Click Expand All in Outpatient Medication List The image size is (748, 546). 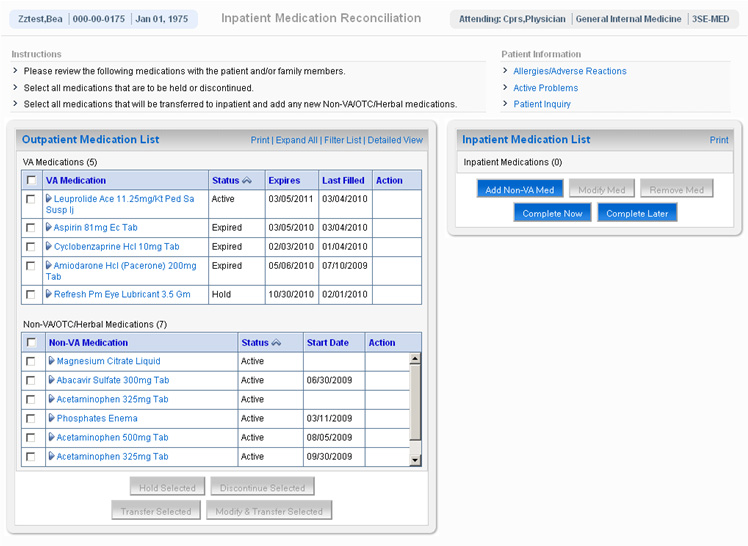click(x=297, y=140)
